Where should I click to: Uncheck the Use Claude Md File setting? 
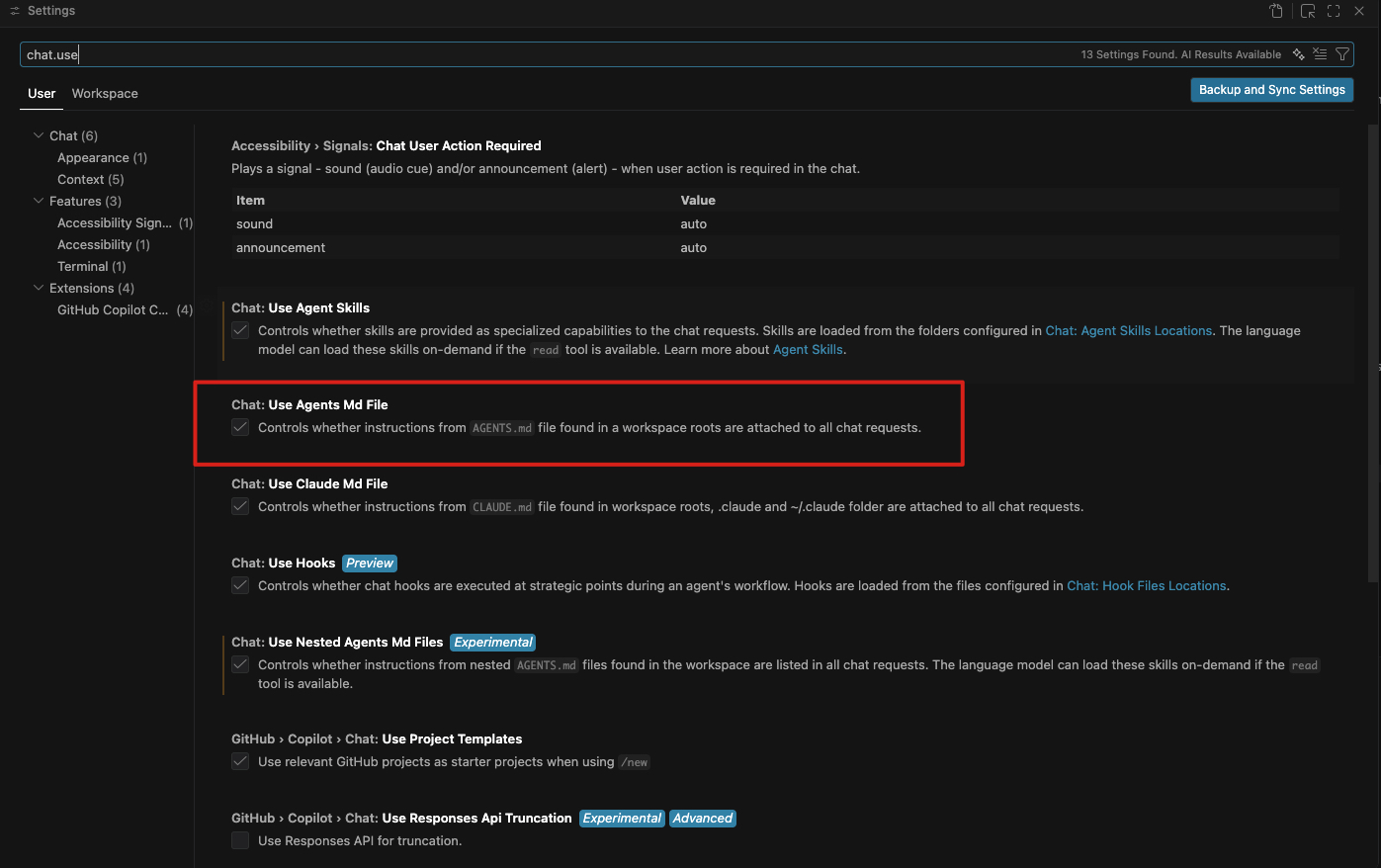tap(239, 506)
